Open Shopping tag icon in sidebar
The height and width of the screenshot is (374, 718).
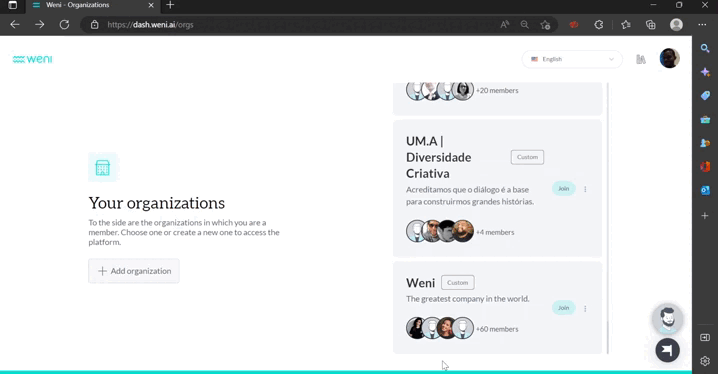[x=705, y=95]
